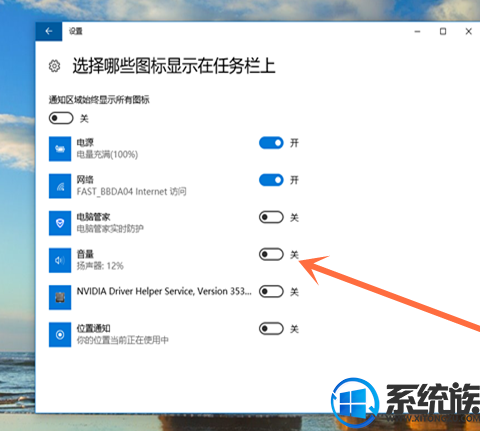Enable the 音量 taskbar icon switch
Viewport: 480px width, 431px height.
(271, 254)
